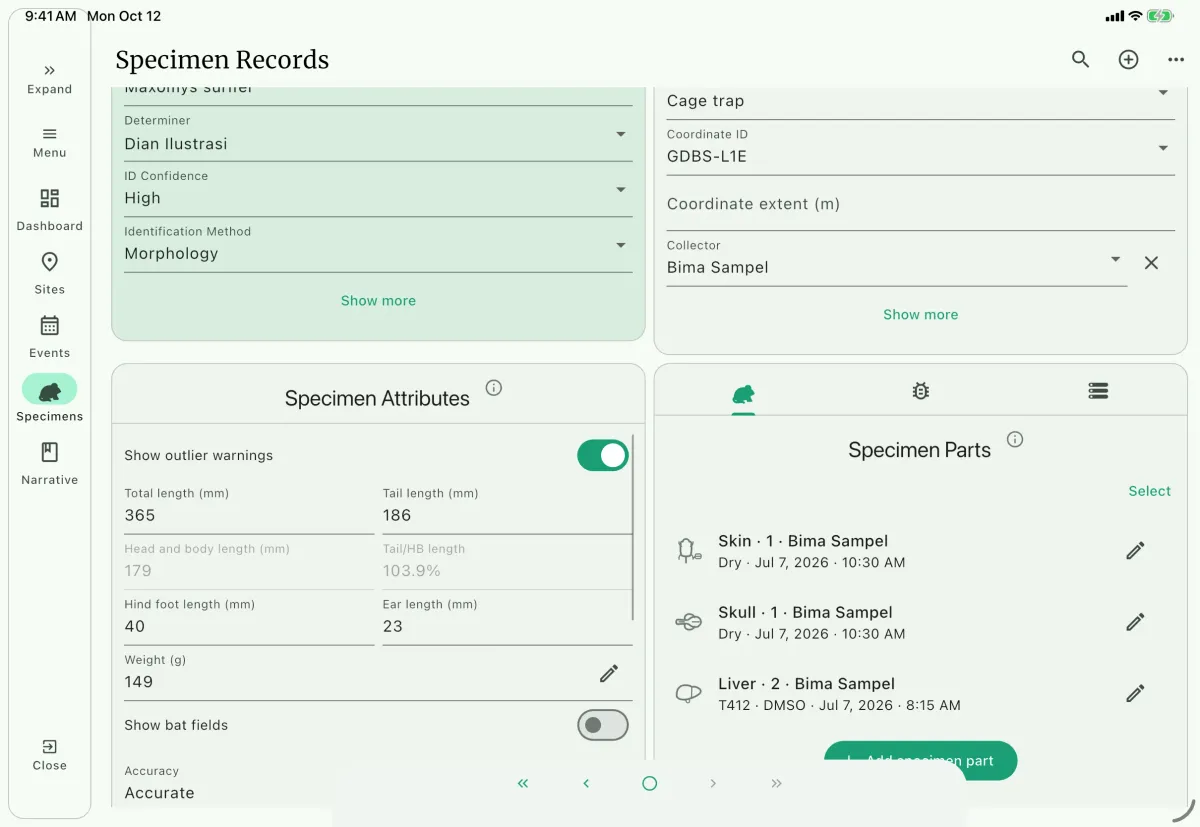This screenshot has height=827, width=1200.
Task: Open Coordinate ID dropdown GDBS-L1E
Action: pyautogui.click(x=920, y=148)
